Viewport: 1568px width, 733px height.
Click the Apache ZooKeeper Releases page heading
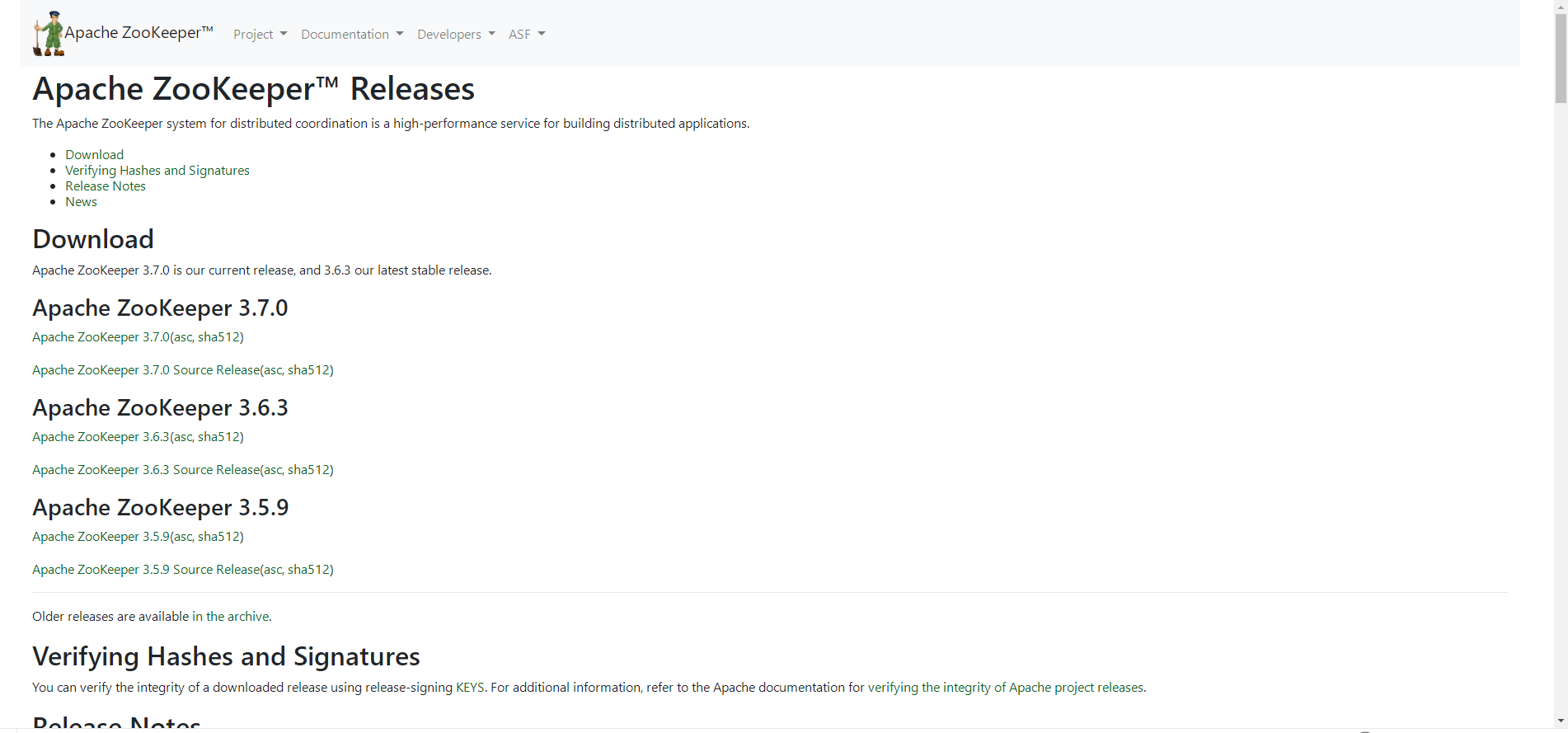coord(253,89)
